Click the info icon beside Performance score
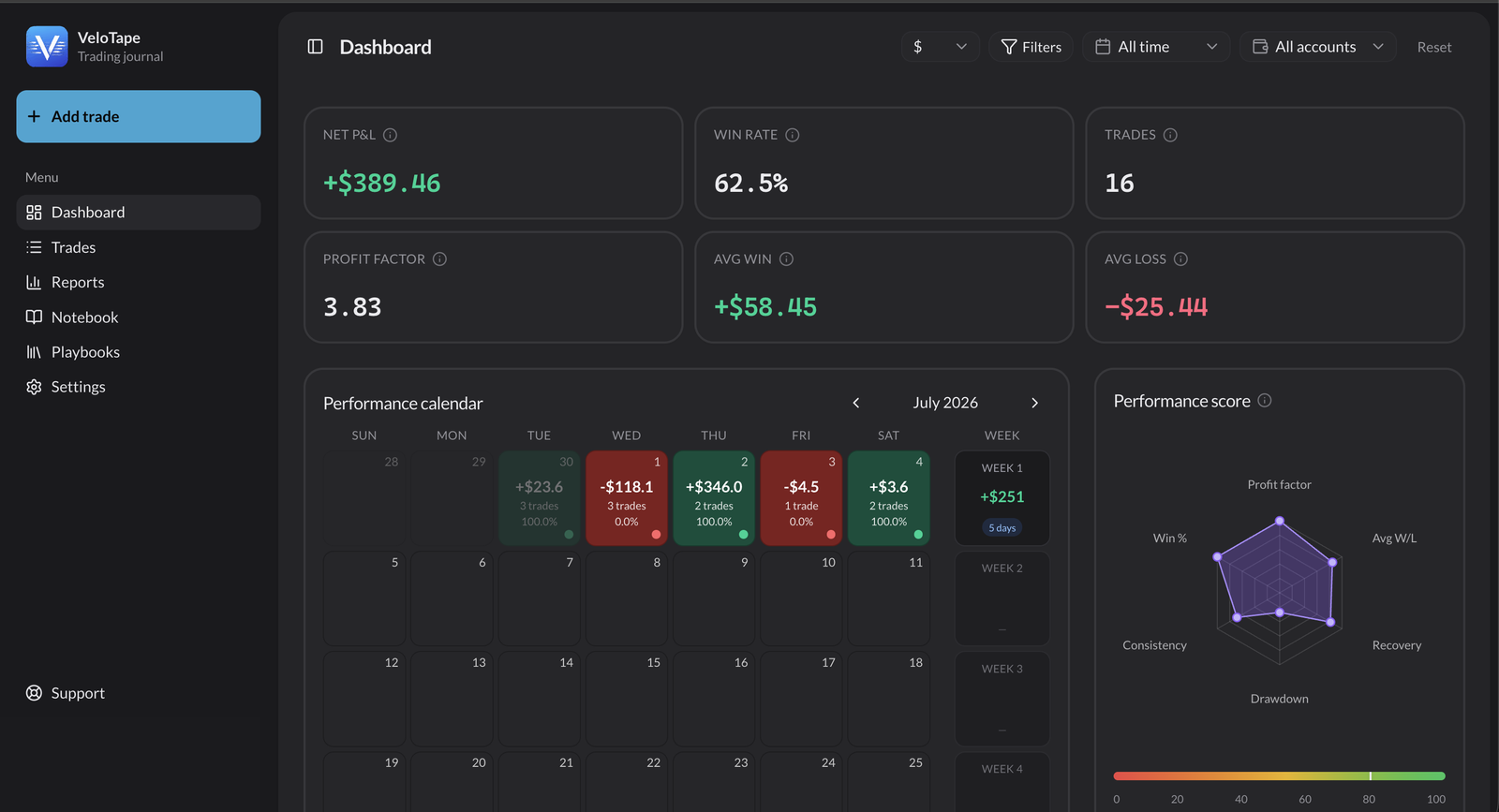1499x812 pixels. click(1265, 401)
